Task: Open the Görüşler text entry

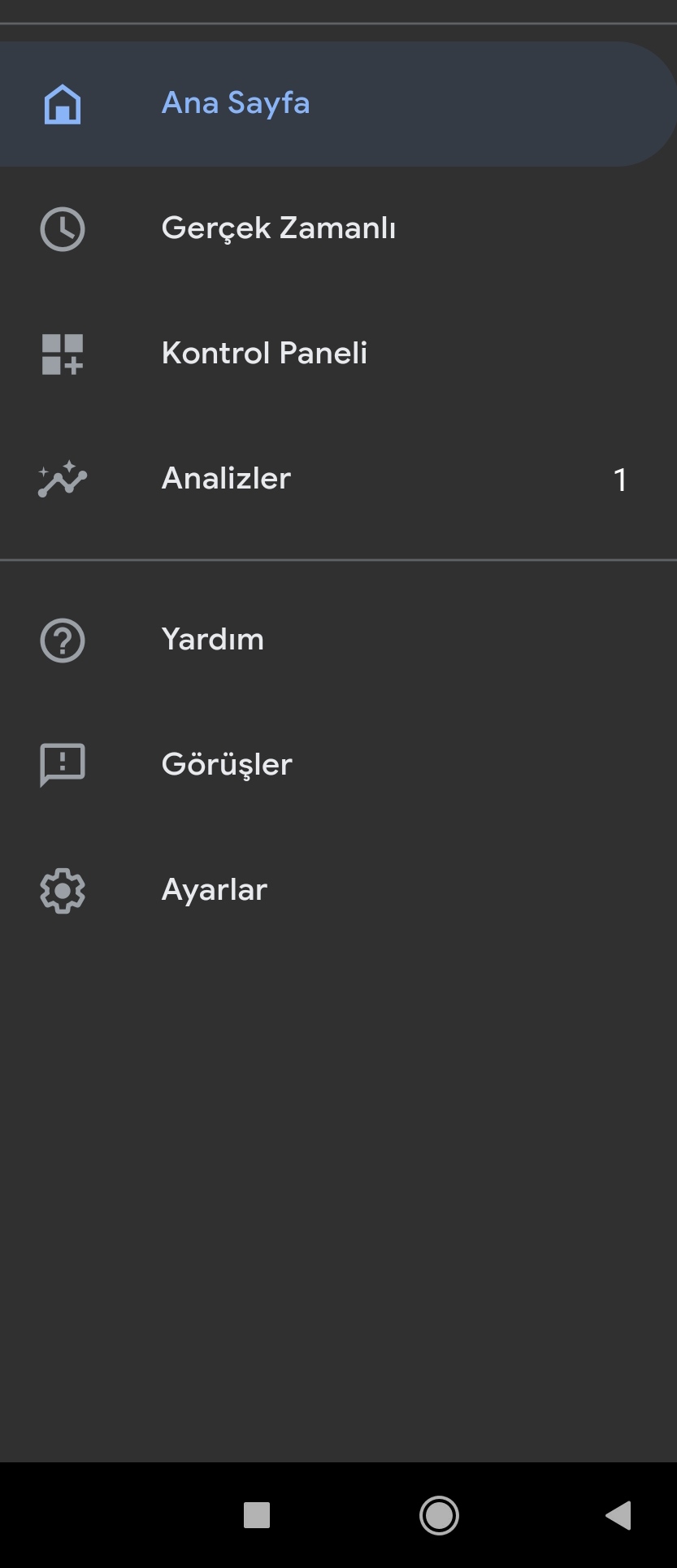Action: click(x=227, y=765)
